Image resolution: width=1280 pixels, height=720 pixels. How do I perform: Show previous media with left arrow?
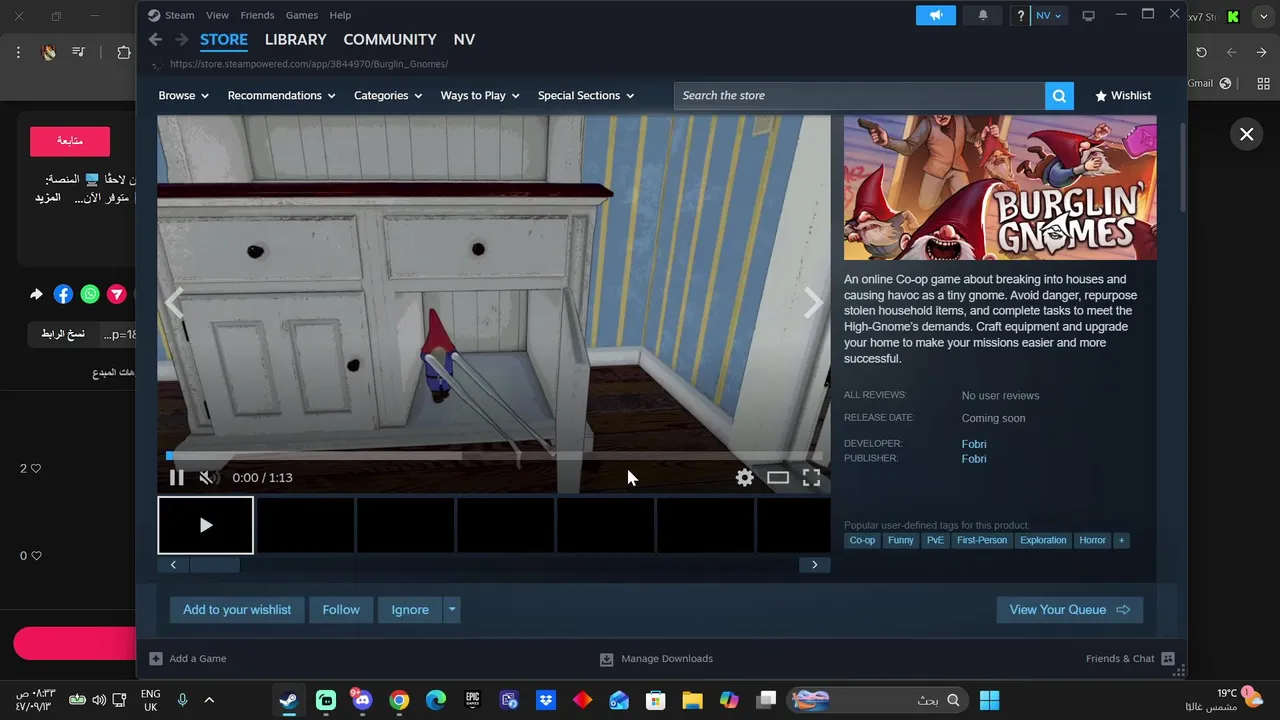[x=175, y=303]
